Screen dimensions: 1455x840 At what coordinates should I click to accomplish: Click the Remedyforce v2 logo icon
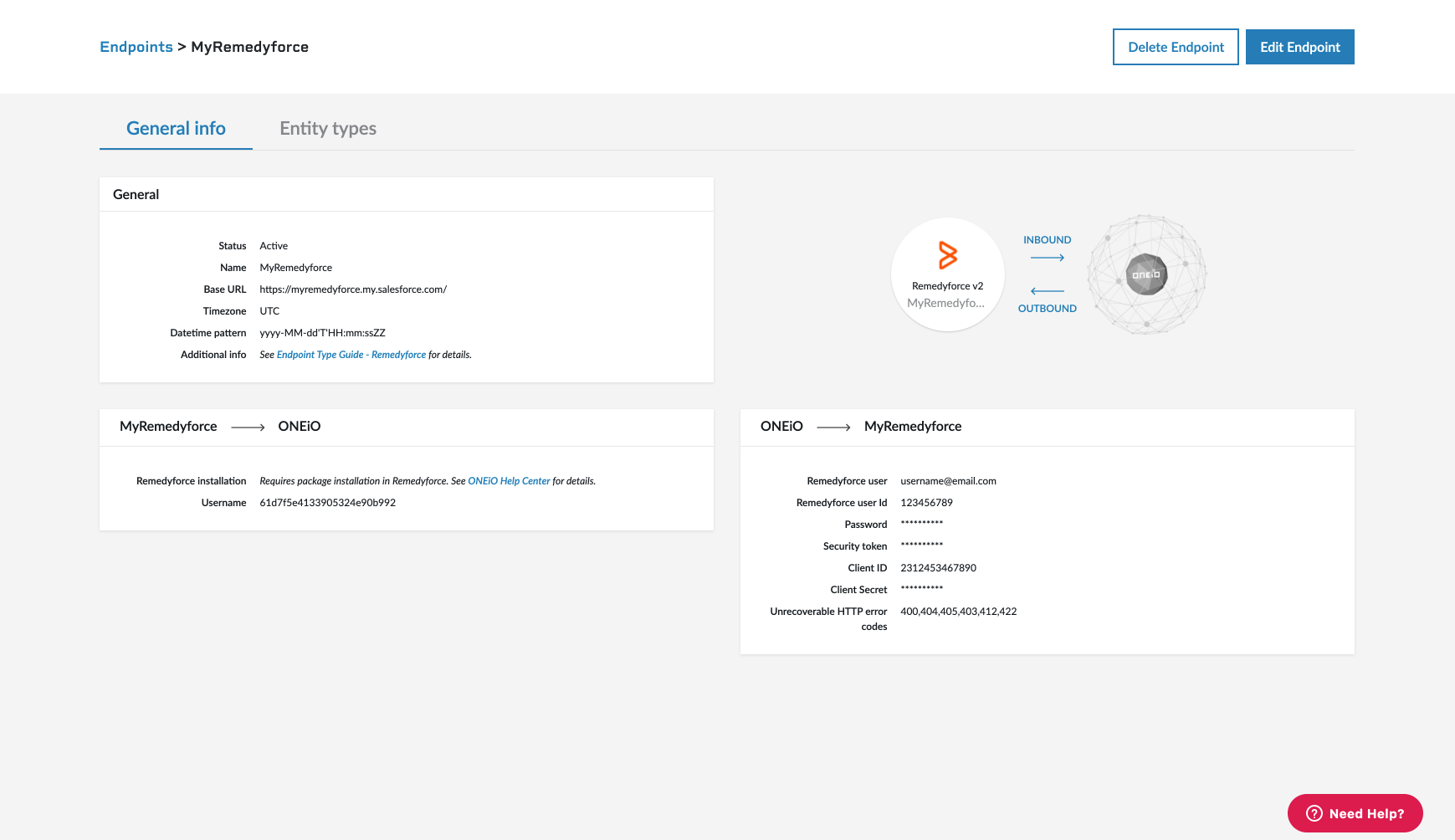(x=948, y=255)
